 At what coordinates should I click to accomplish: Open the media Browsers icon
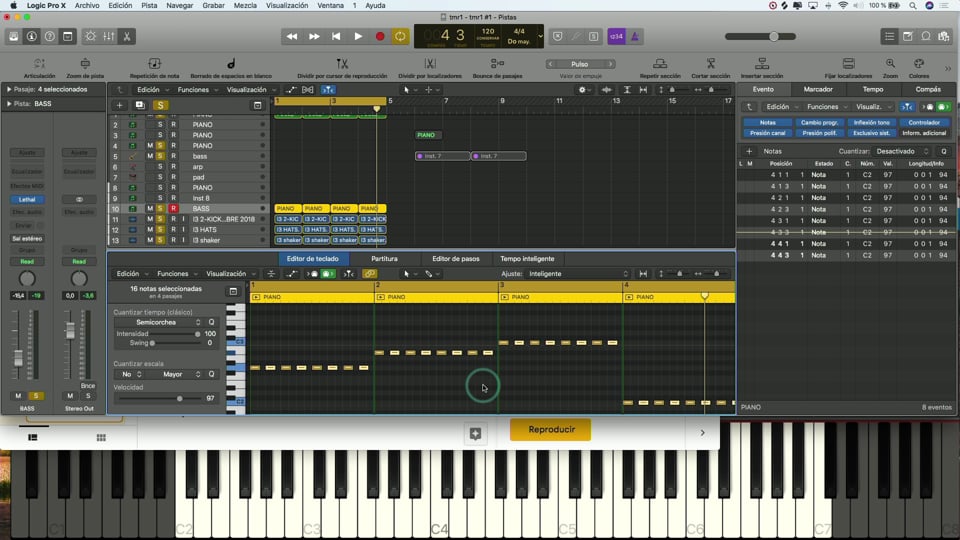click(x=944, y=36)
